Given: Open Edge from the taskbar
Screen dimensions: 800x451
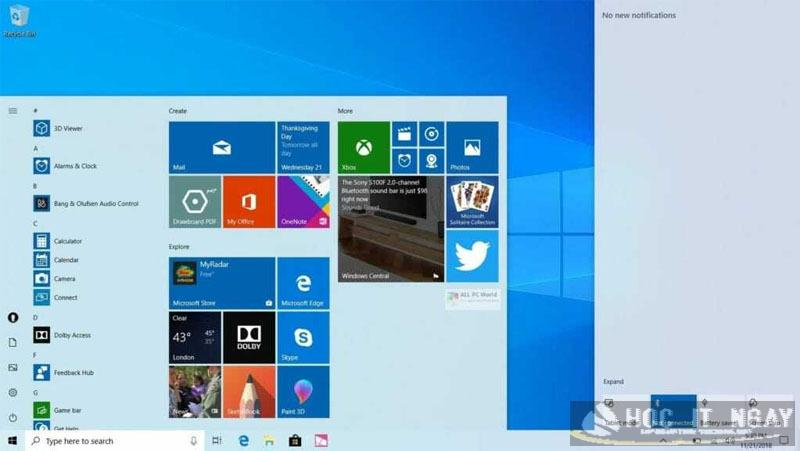Looking at the screenshot, I should [244, 441].
